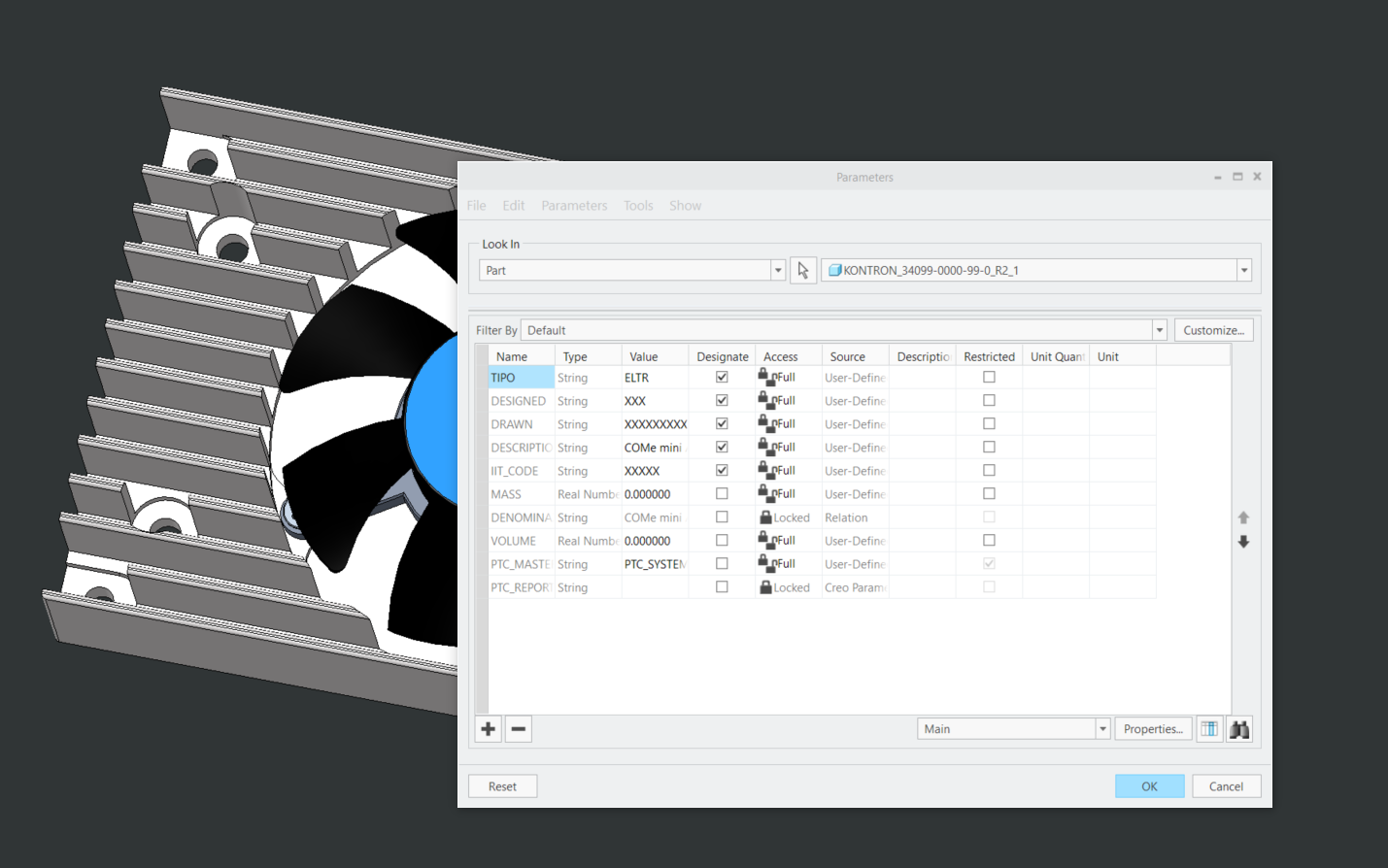Viewport: 1388px width, 868px height.
Task: Open the Customize dialog
Action: tap(1212, 329)
